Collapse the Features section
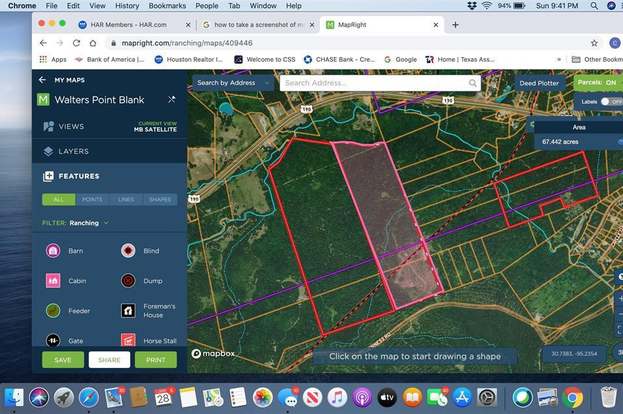 click(x=109, y=176)
